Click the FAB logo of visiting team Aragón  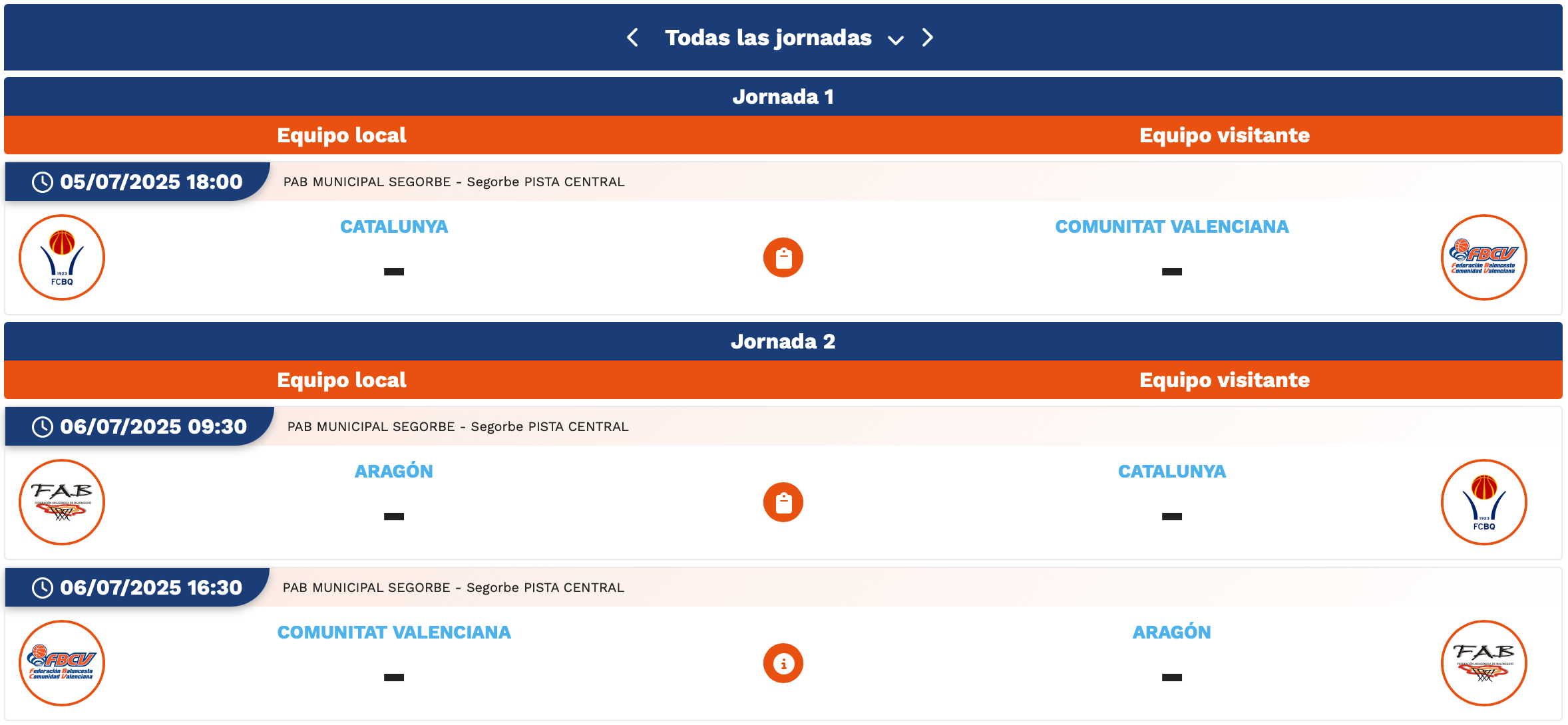click(x=1483, y=663)
